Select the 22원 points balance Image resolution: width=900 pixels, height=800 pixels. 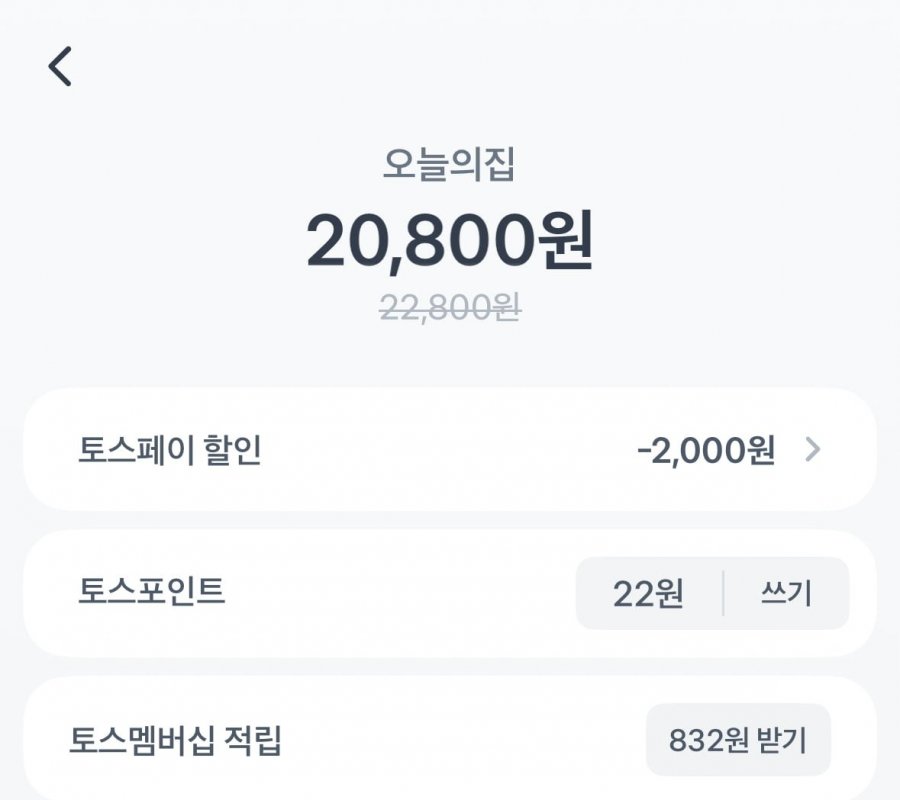(649, 594)
